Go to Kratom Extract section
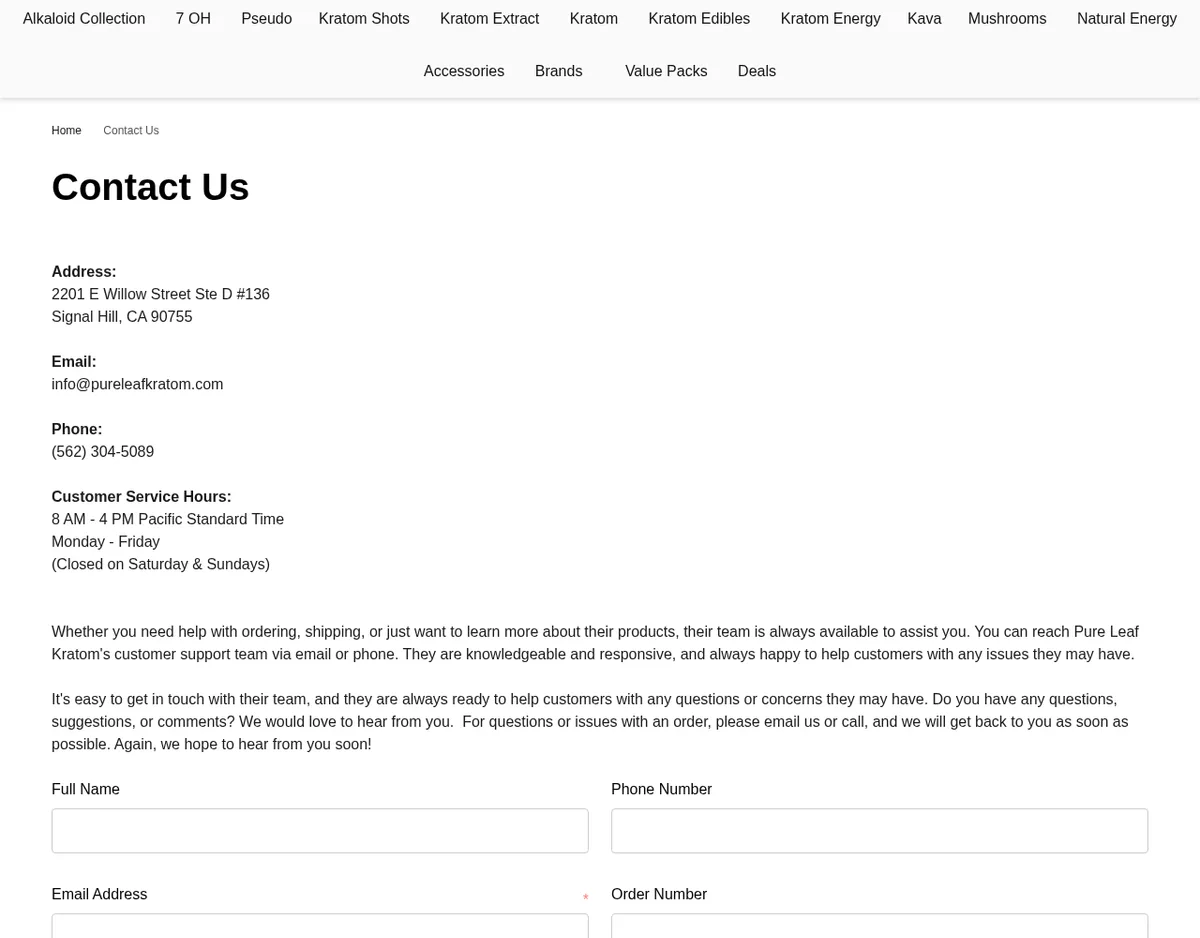This screenshot has height=938, width=1200. click(x=489, y=18)
